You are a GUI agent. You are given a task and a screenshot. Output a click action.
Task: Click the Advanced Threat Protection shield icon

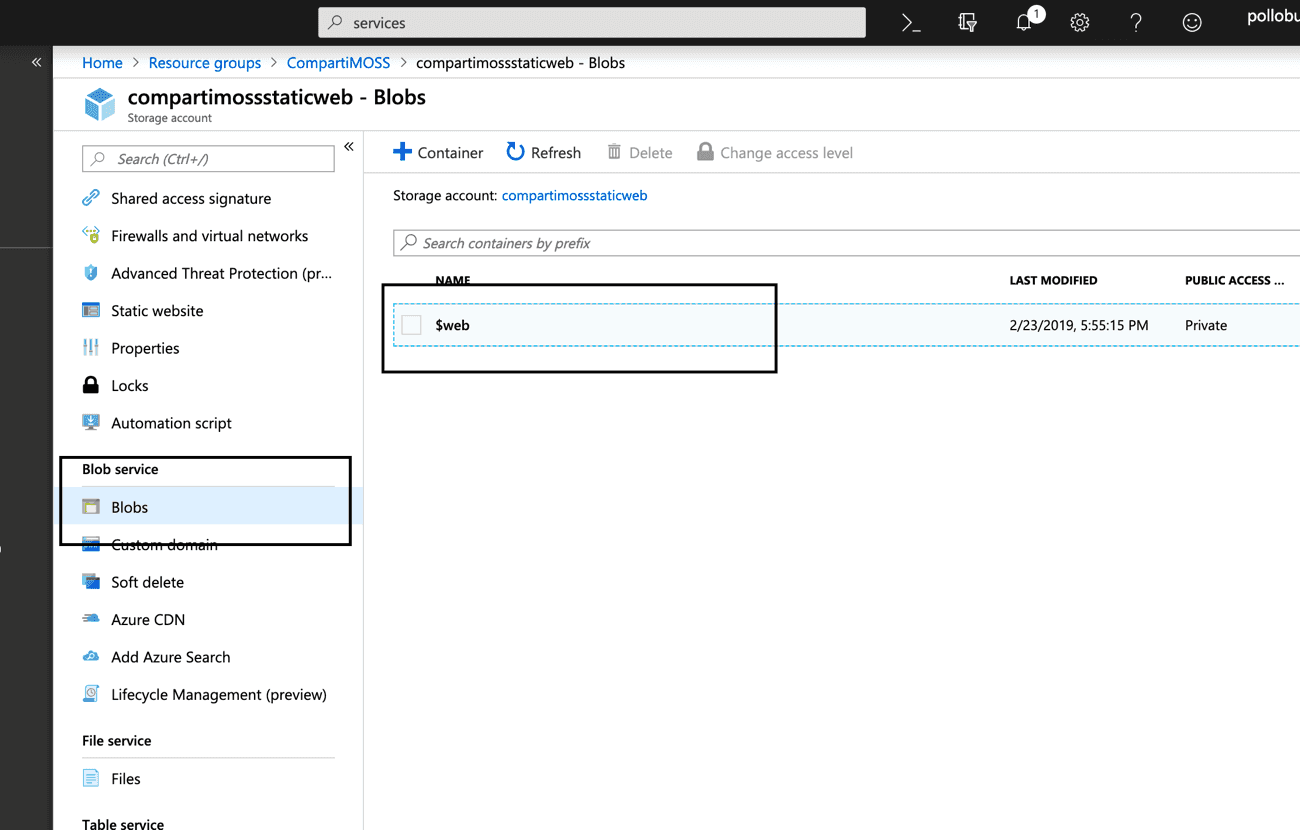coord(91,273)
